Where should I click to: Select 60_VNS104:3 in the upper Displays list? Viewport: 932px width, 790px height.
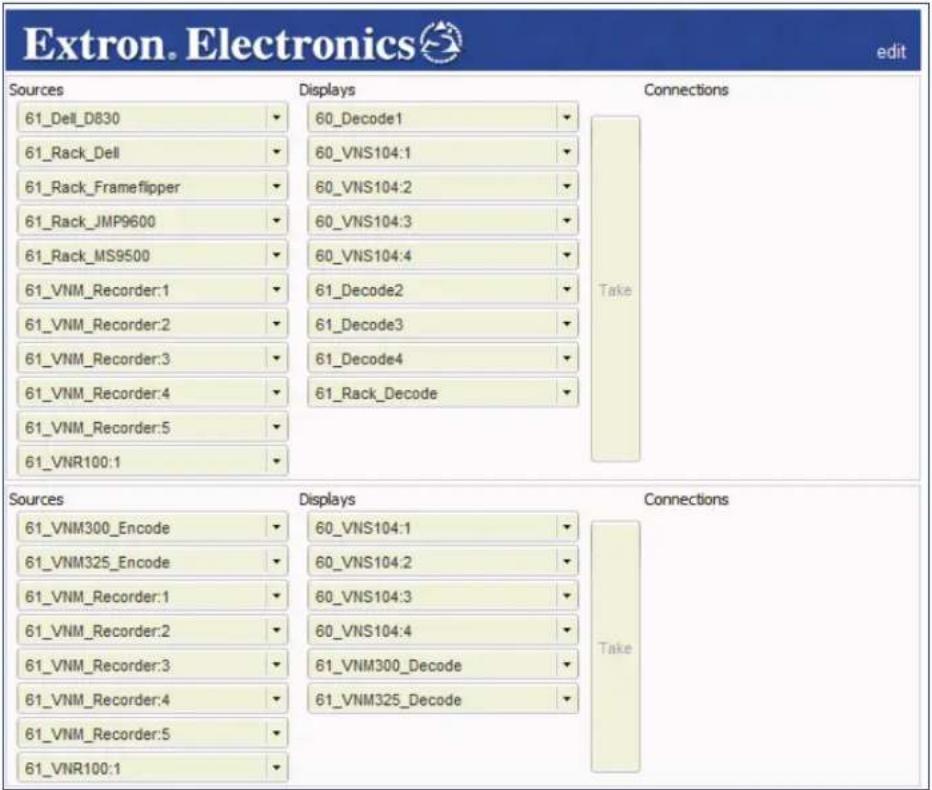click(x=443, y=221)
